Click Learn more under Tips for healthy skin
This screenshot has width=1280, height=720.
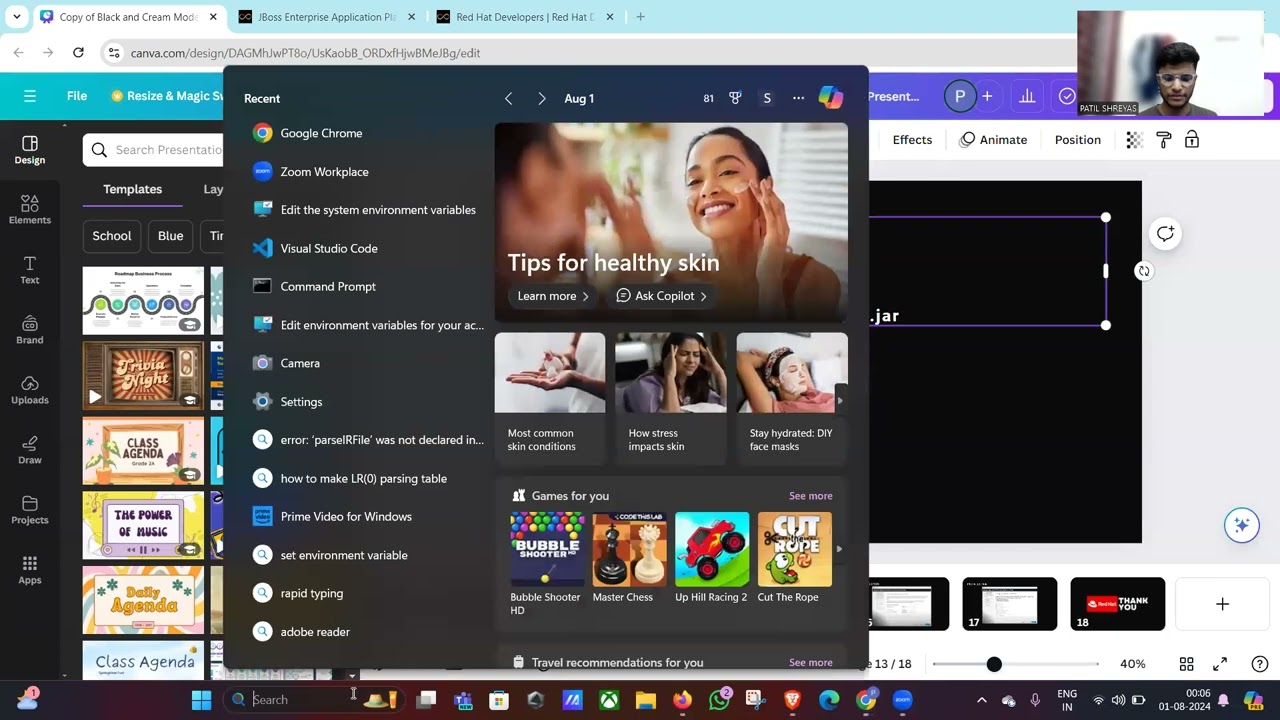tap(553, 296)
